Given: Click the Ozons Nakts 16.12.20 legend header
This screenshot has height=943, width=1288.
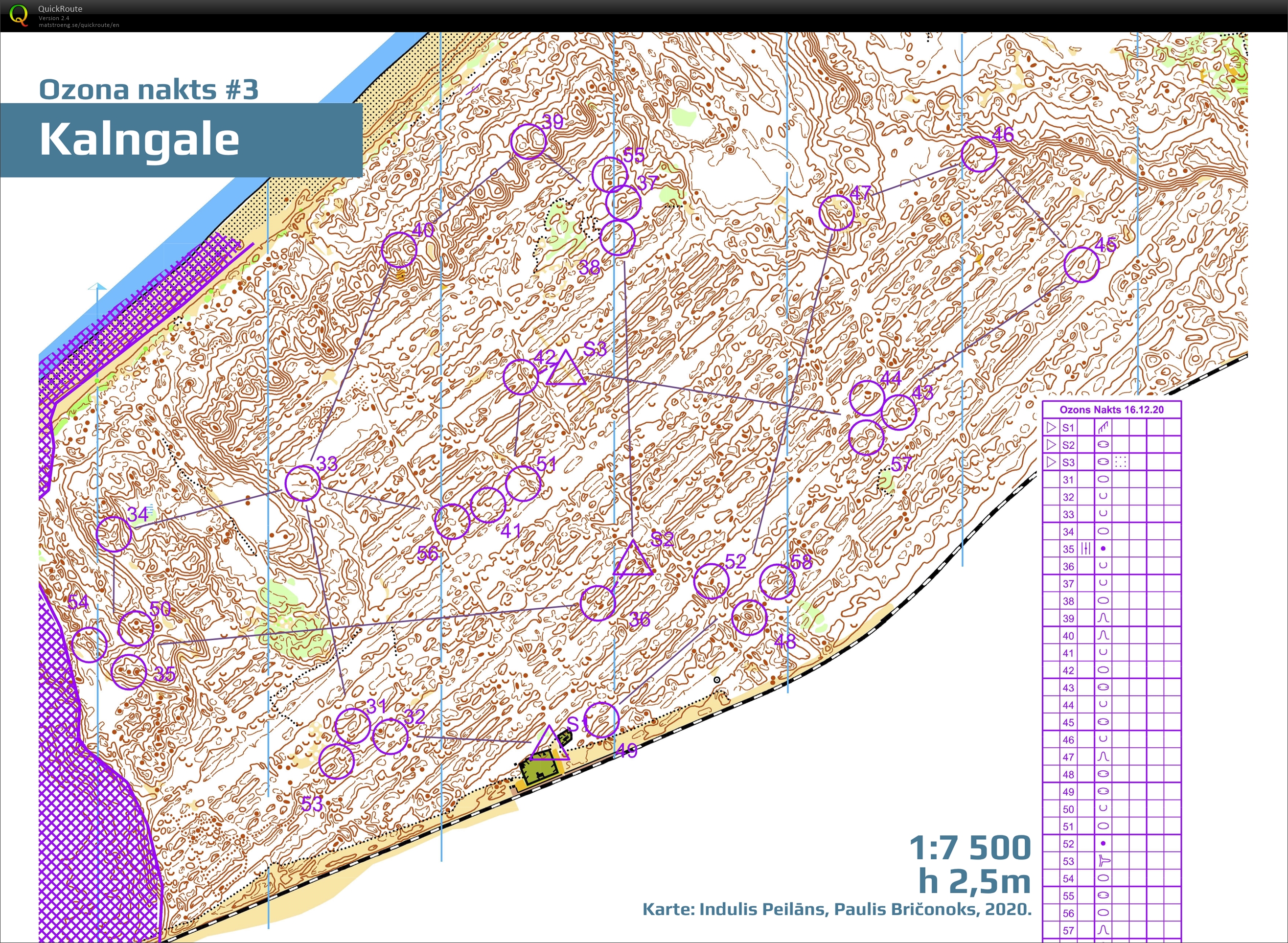Looking at the screenshot, I should (1111, 409).
